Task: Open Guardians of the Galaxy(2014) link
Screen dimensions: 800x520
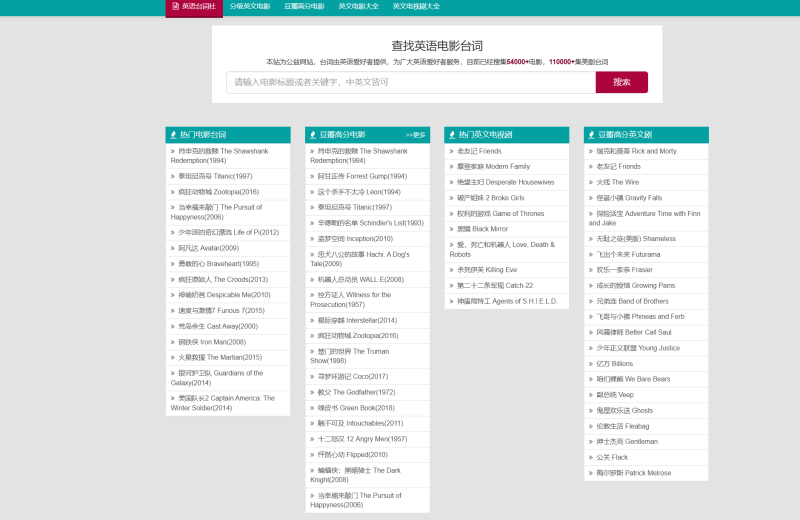Action: click(217, 379)
